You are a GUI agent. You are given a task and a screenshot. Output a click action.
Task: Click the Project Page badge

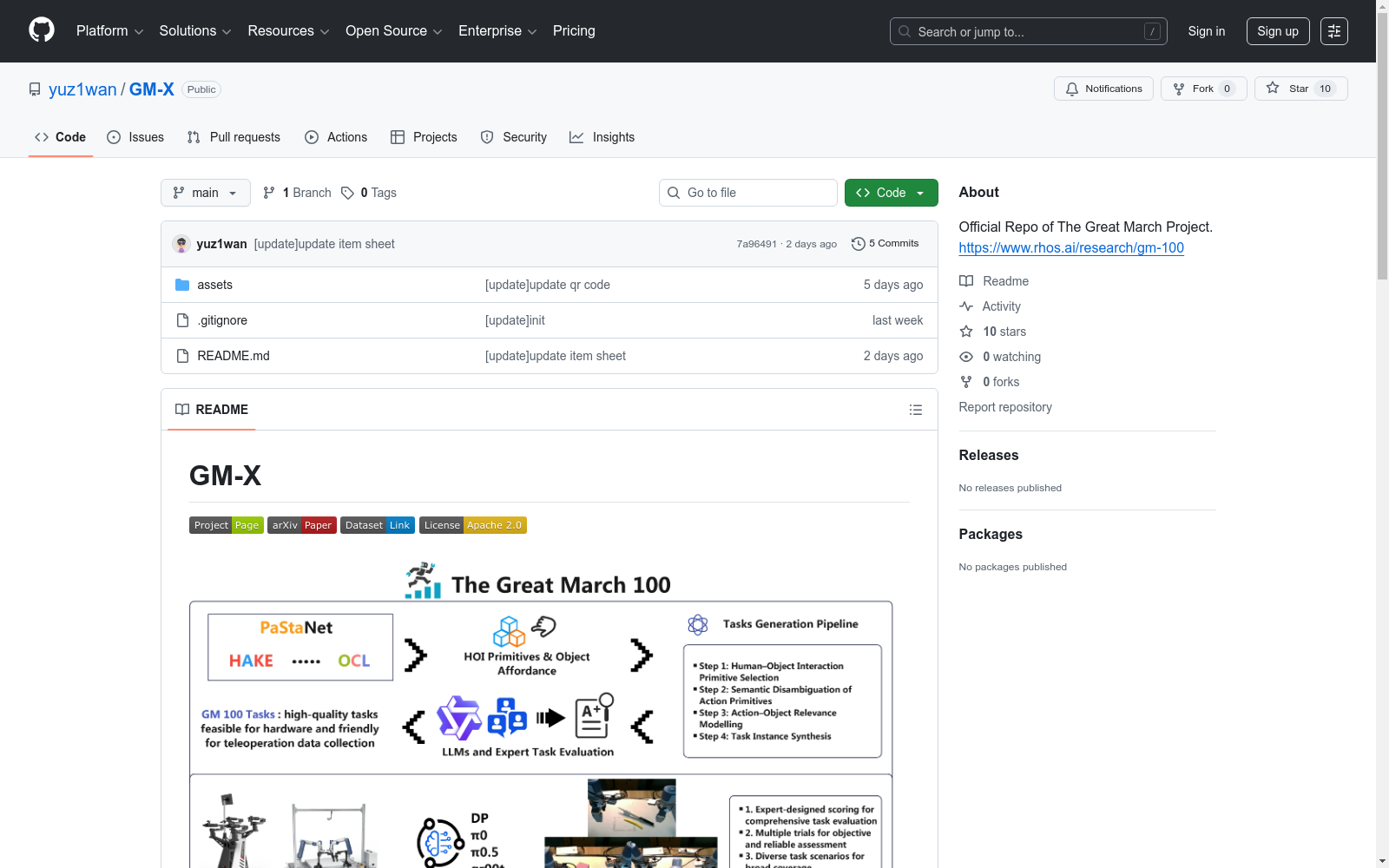227,525
